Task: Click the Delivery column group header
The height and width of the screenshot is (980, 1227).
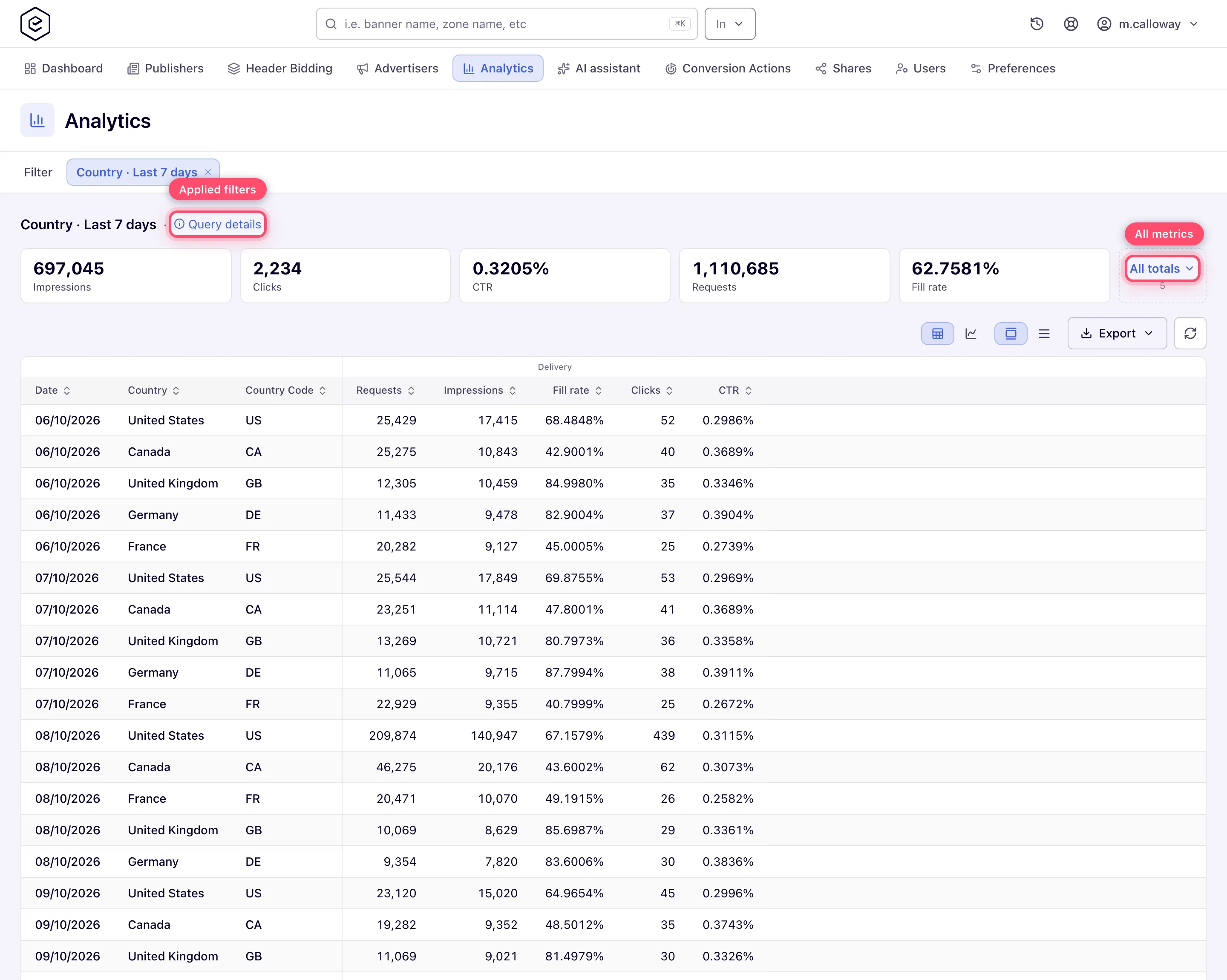Action: [x=554, y=367]
